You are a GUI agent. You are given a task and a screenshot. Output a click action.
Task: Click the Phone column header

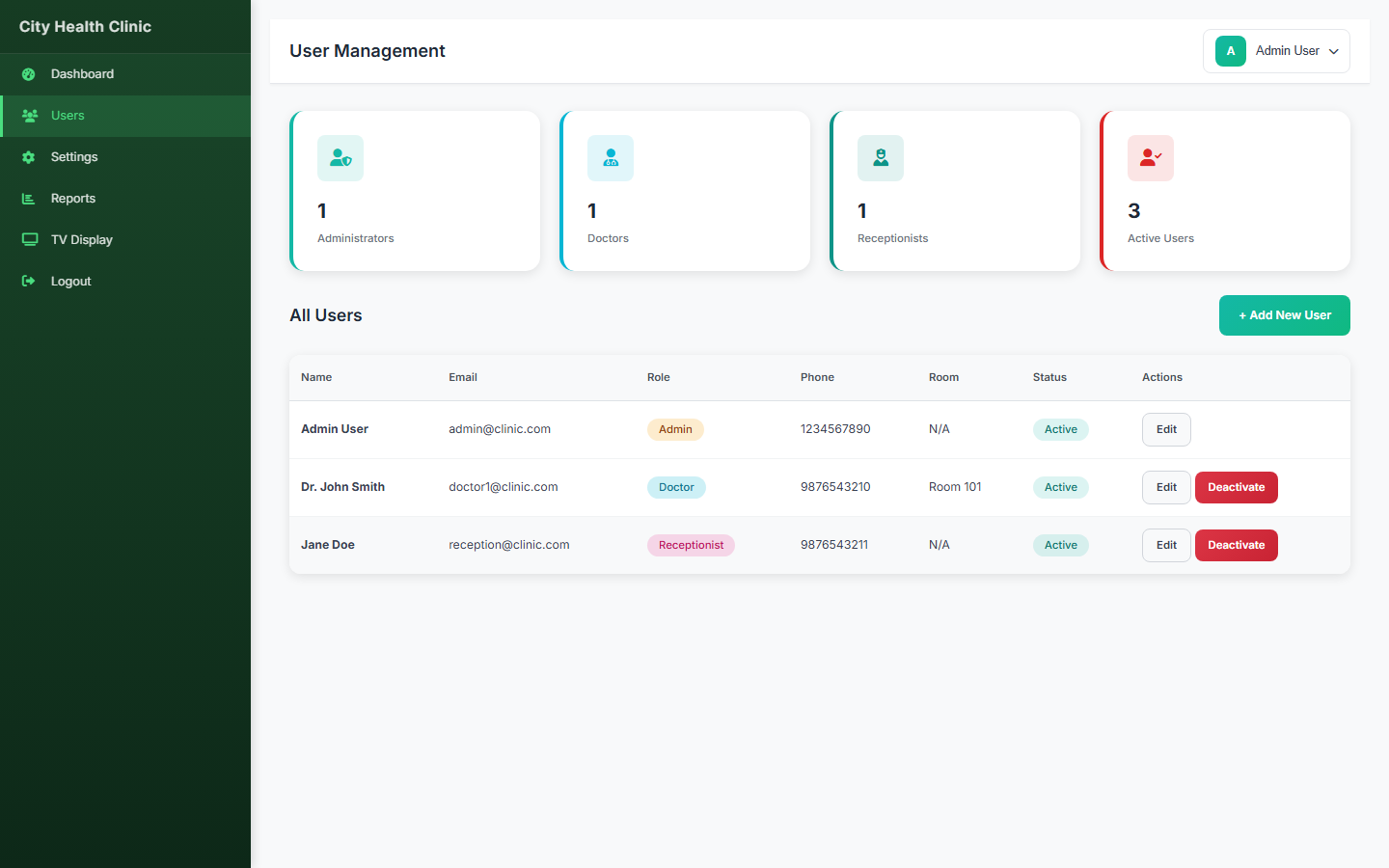coord(817,377)
